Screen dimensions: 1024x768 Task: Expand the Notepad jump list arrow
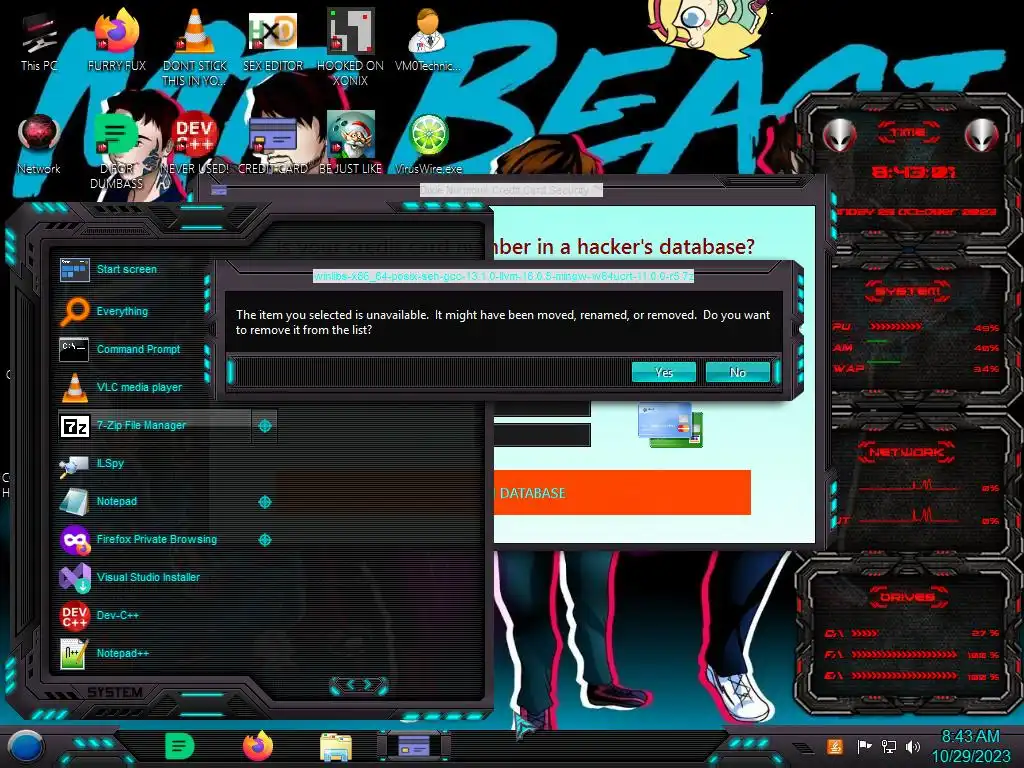coord(264,502)
